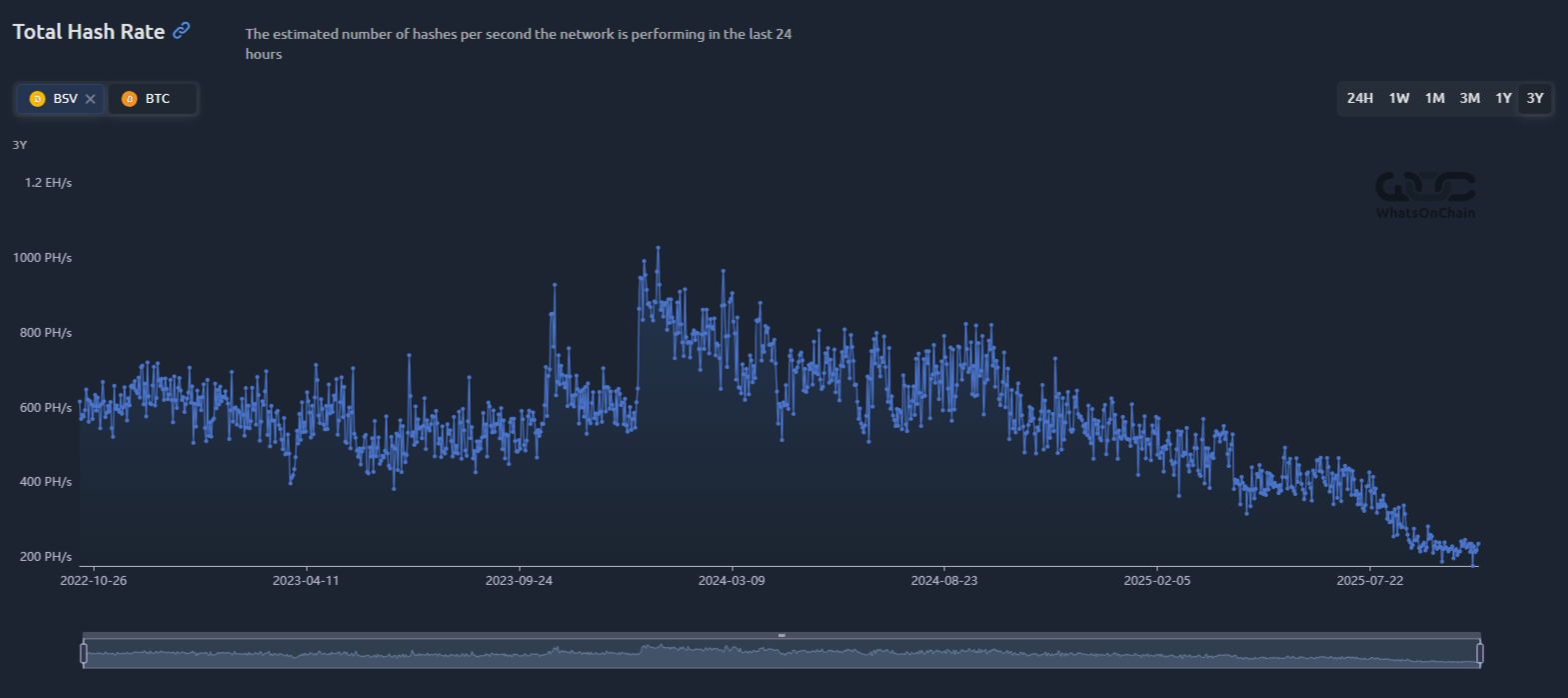The height and width of the screenshot is (698, 1568).
Task: Grab the right handle of range slider
Action: (1480, 653)
